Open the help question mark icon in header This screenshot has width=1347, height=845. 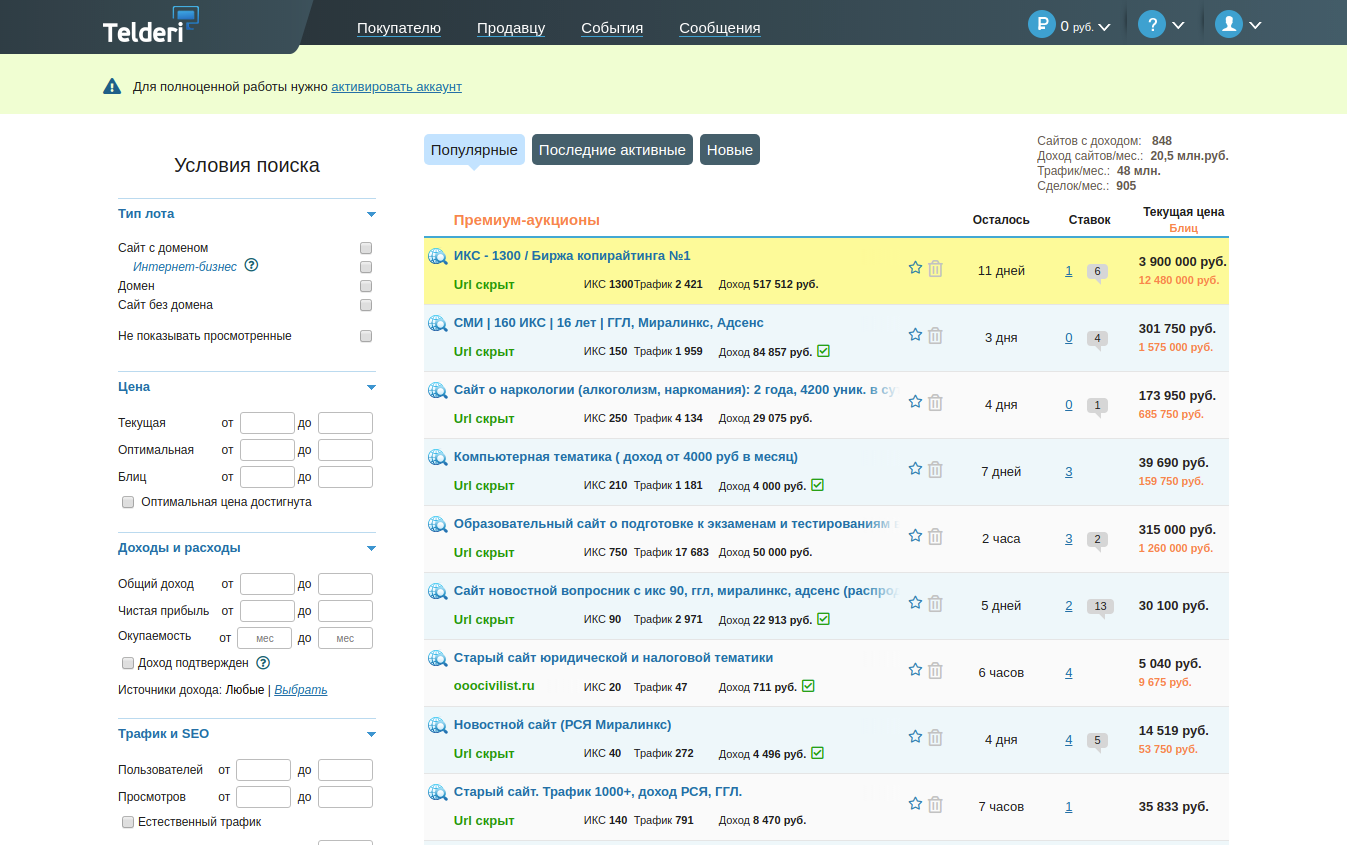[1152, 25]
